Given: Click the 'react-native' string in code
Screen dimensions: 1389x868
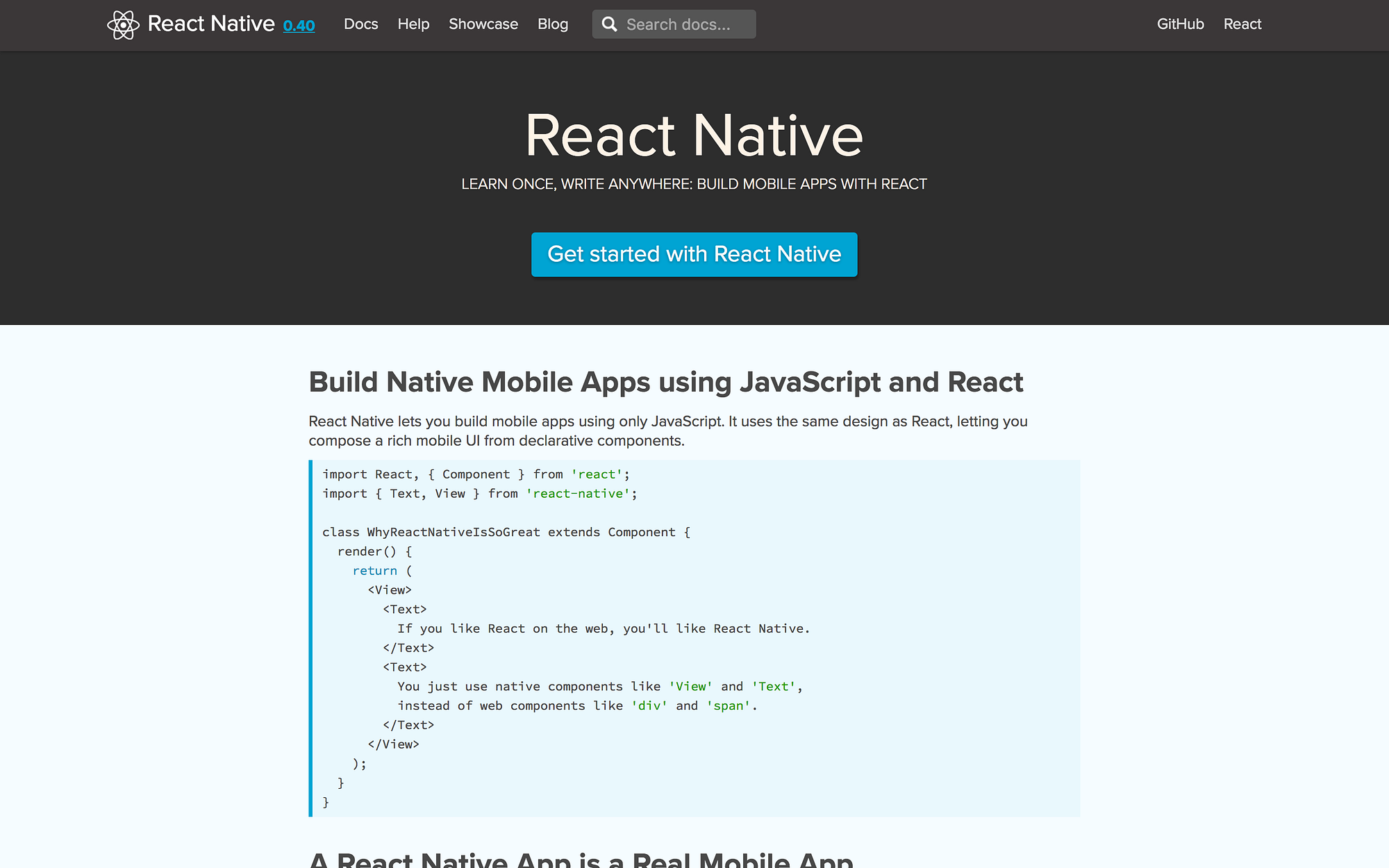Looking at the screenshot, I should 579,494.
